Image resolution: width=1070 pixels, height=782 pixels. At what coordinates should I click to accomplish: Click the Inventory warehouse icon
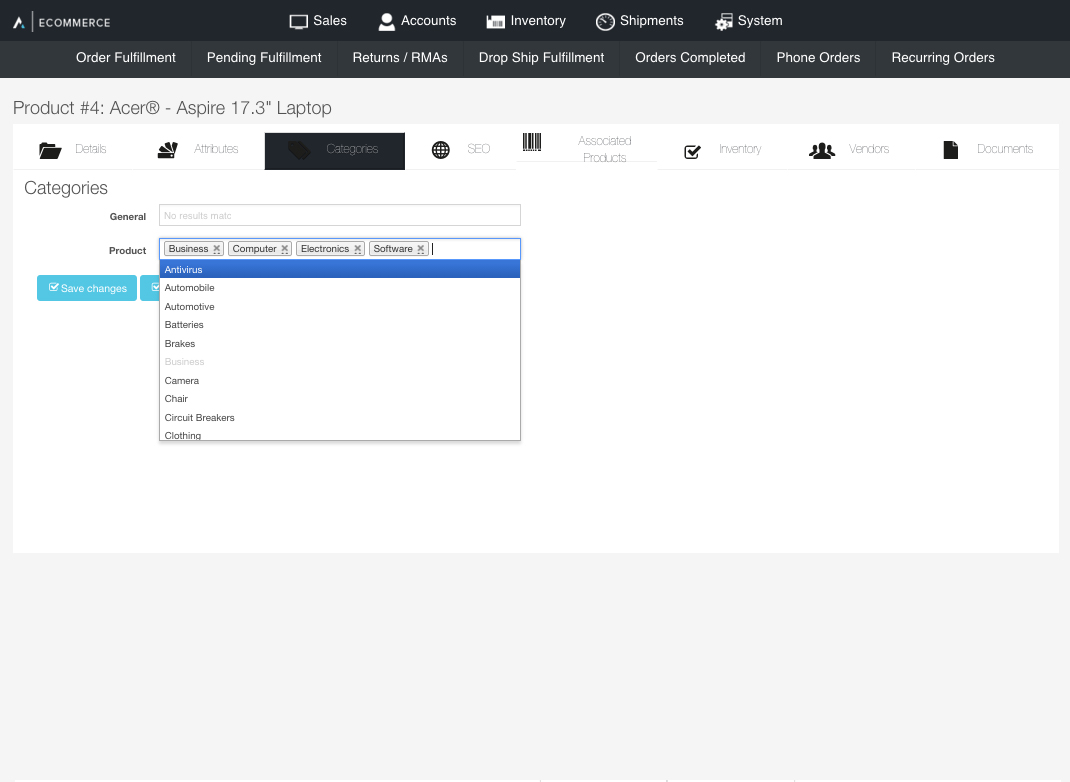pyautogui.click(x=495, y=22)
